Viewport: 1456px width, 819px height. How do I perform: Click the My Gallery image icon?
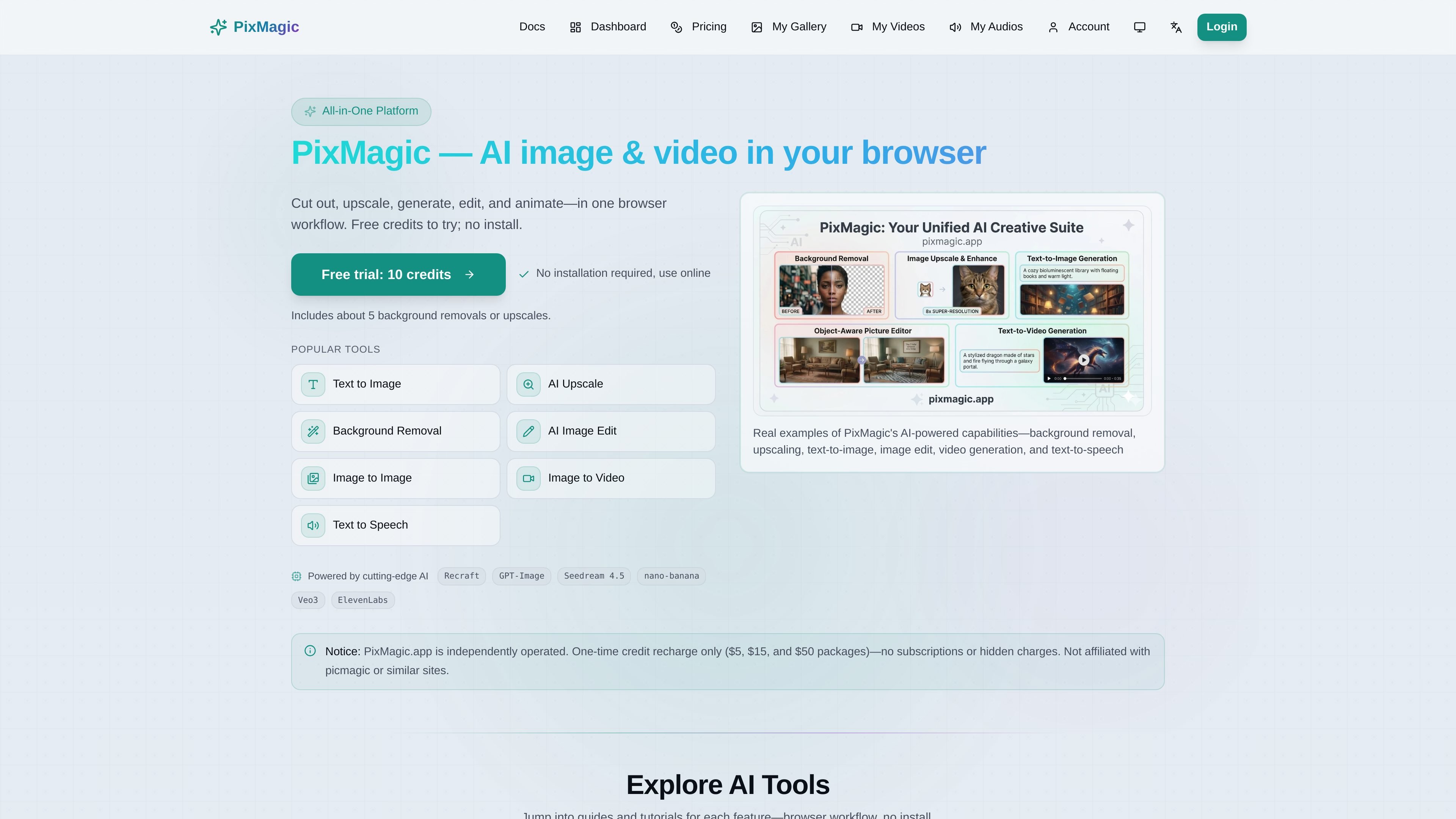(x=757, y=27)
